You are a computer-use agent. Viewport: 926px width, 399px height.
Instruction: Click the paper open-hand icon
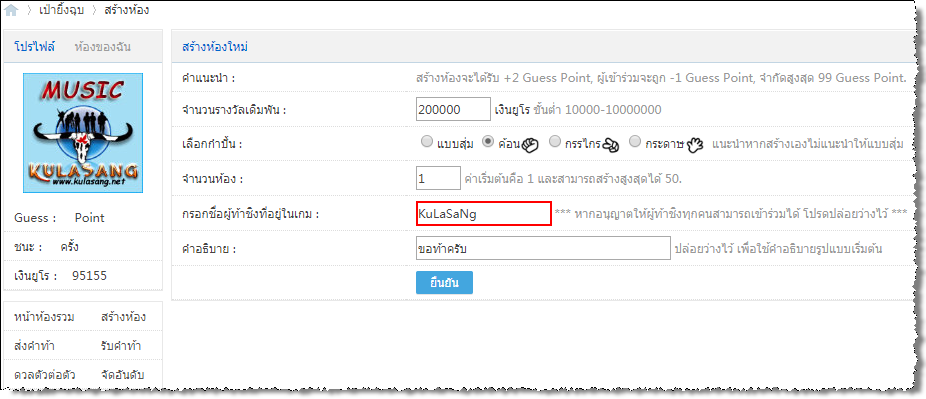[695, 145]
